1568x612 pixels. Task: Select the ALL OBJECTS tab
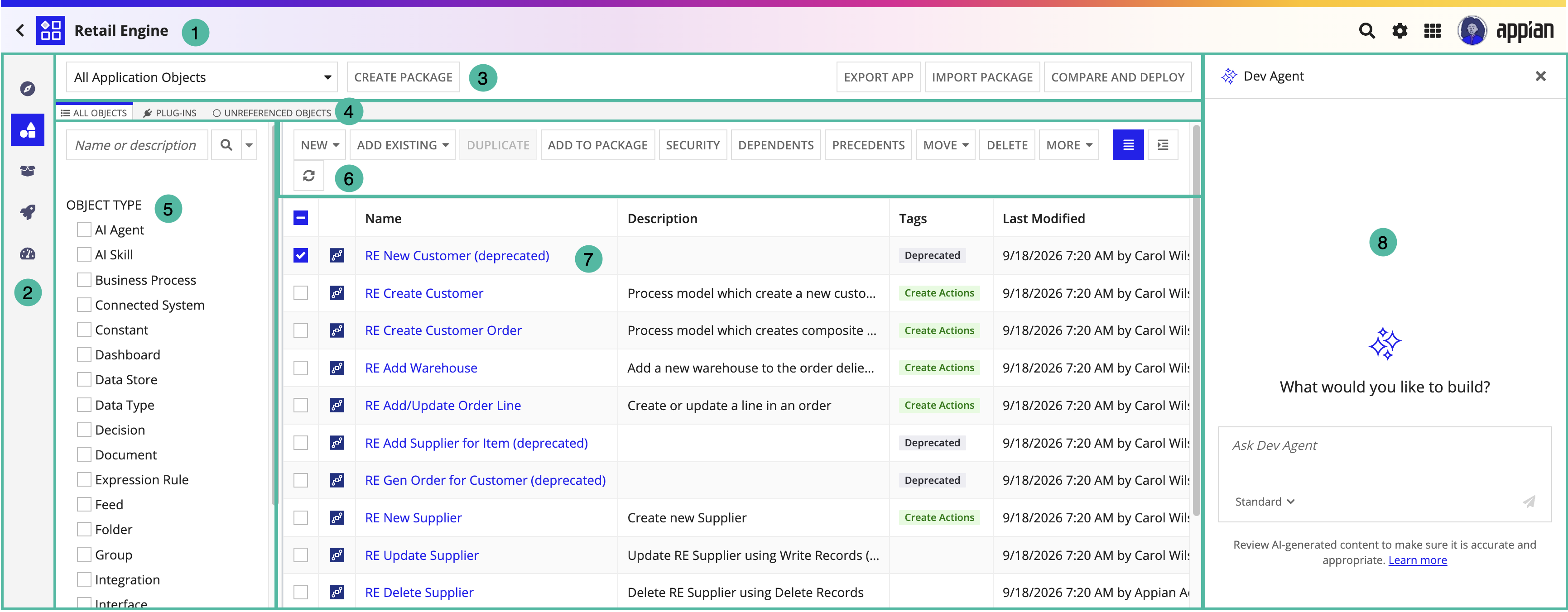(x=94, y=113)
